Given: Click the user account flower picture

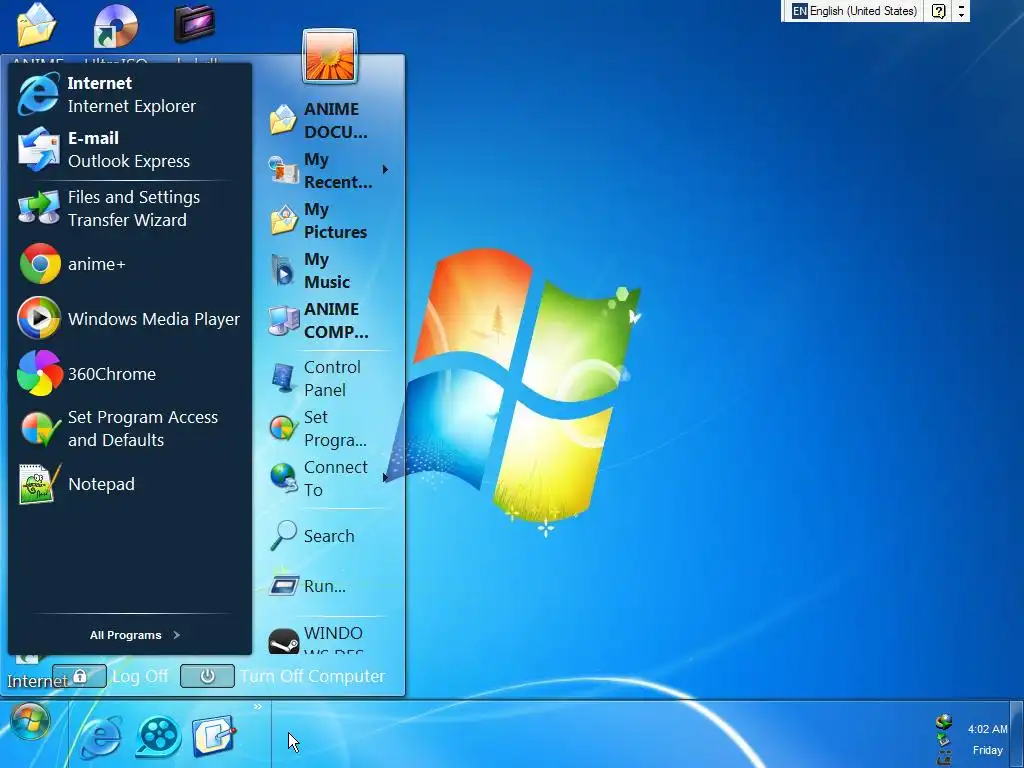Looking at the screenshot, I should click(330, 56).
